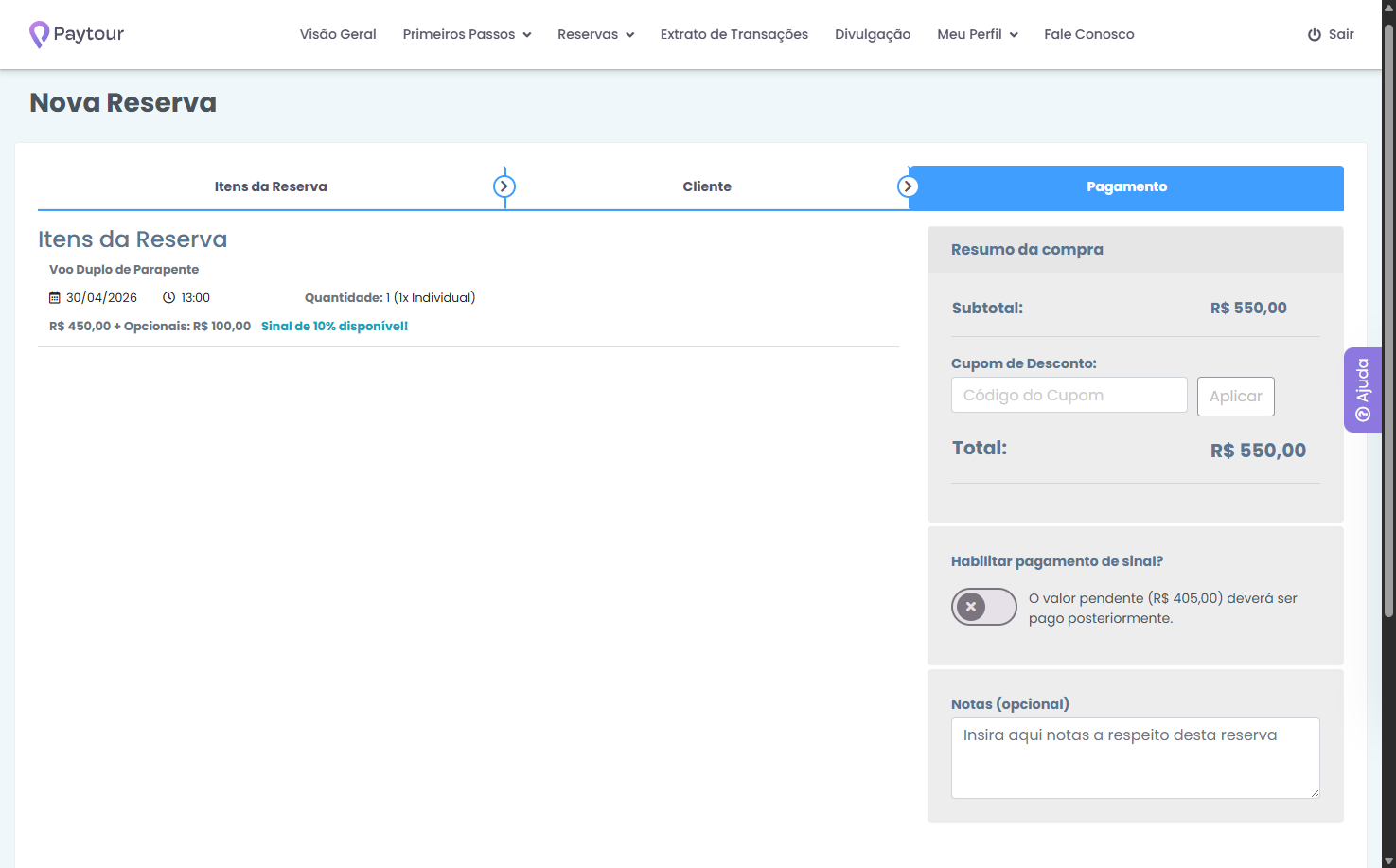The height and width of the screenshot is (868, 1396).
Task: Open Extrato de Transações page
Action: (734, 34)
